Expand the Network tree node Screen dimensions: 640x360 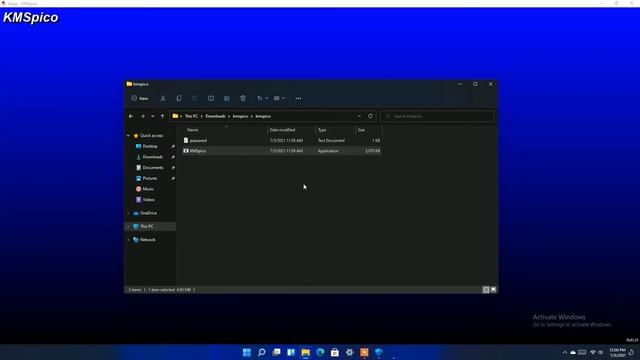click(x=129, y=240)
